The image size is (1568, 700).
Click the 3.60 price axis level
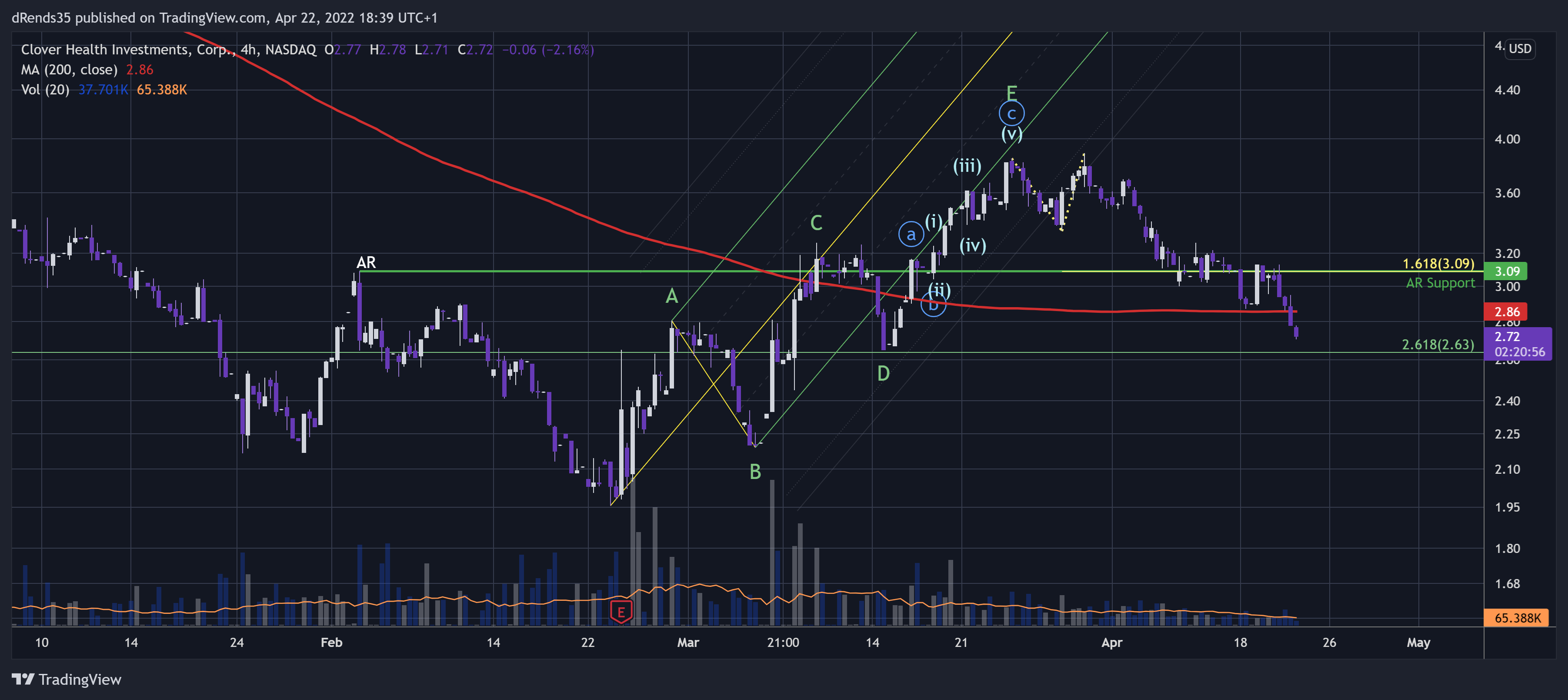1507,193
